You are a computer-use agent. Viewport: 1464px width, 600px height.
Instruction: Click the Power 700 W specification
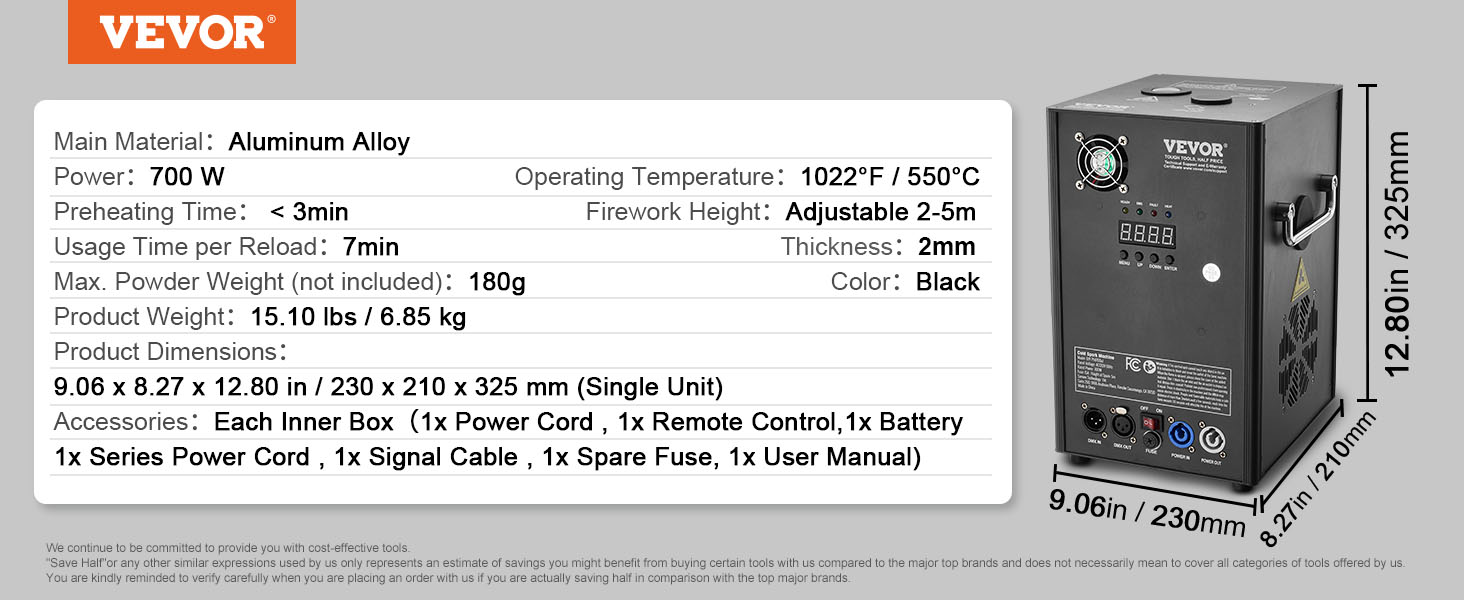[x=139, y=177]
